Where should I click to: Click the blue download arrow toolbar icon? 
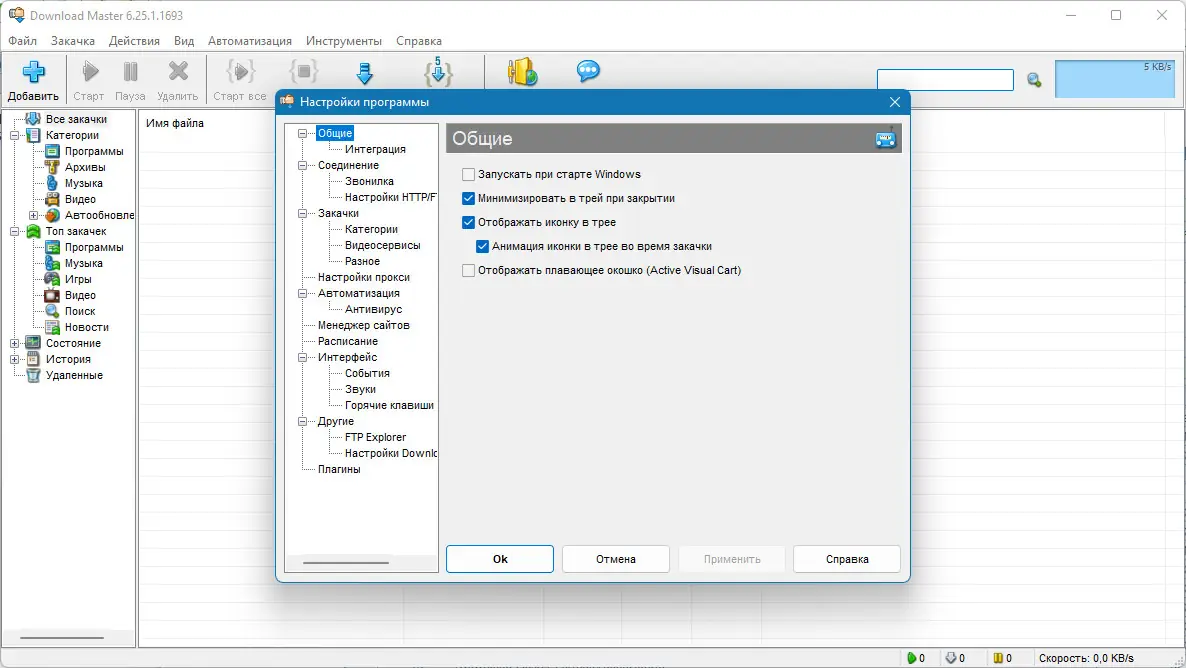point(365,73)
